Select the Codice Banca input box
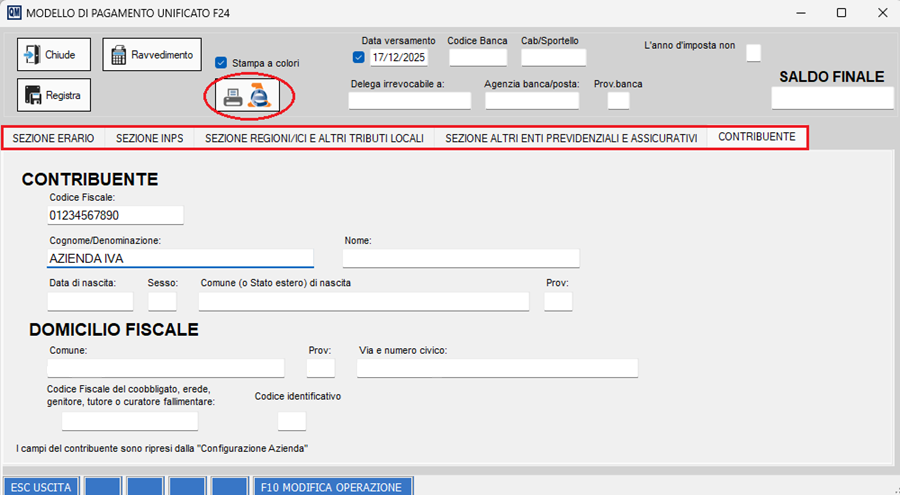This screenshot has width=900, height=495. click(478, 57)
